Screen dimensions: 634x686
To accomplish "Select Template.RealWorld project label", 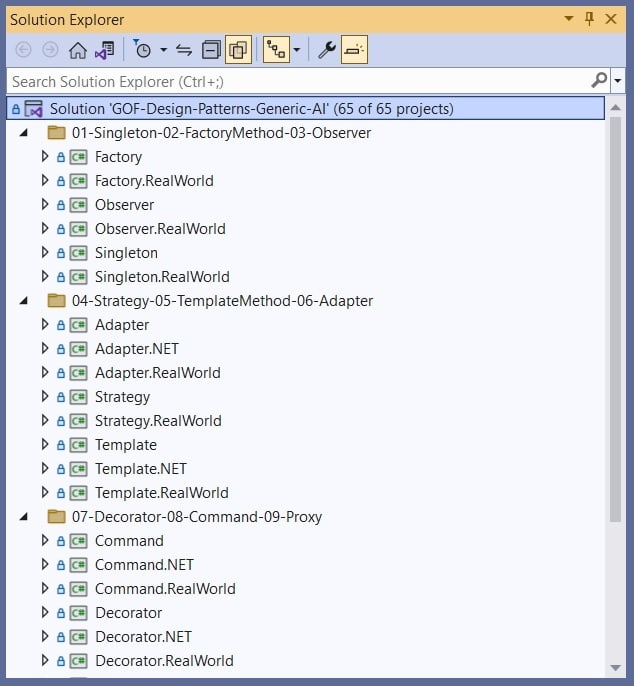I will (162, 493).
